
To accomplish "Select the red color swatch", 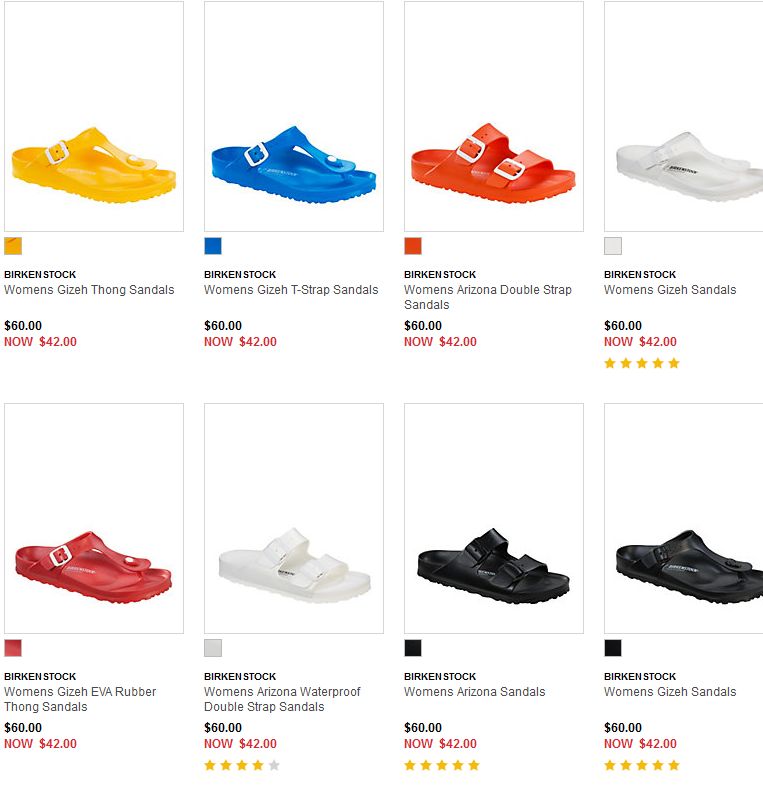I will 13,648.
